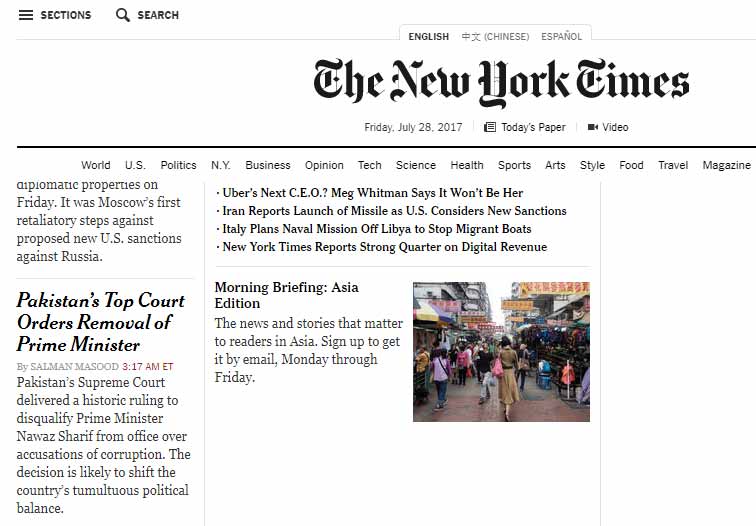Open Iran Reports Launch of Missile article
The image size is (756, 526).
pos(394,211)
